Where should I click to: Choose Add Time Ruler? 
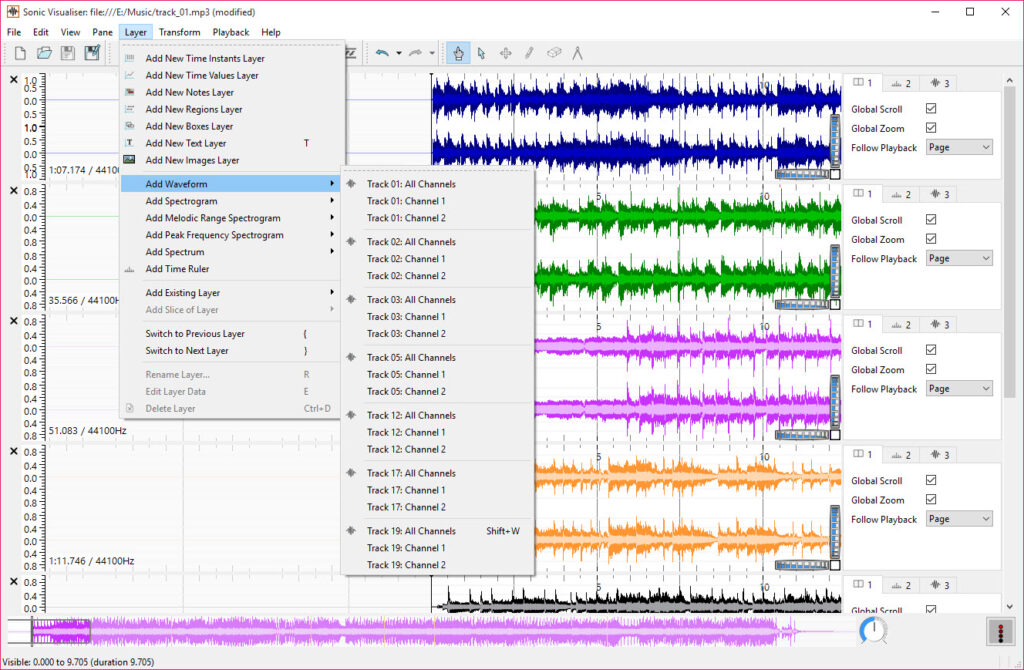coord(231,269)
